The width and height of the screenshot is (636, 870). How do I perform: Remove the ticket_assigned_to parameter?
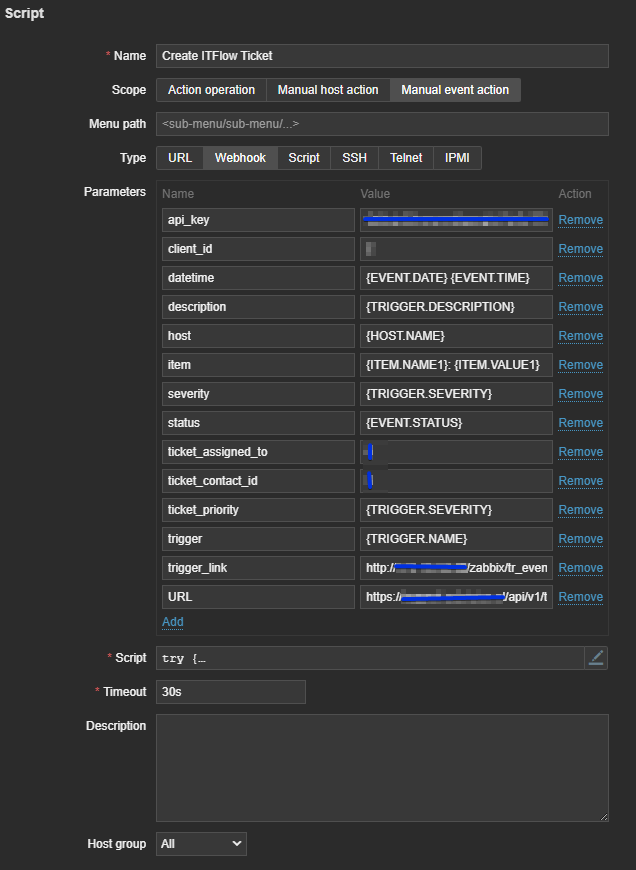[x=581, y=452]
